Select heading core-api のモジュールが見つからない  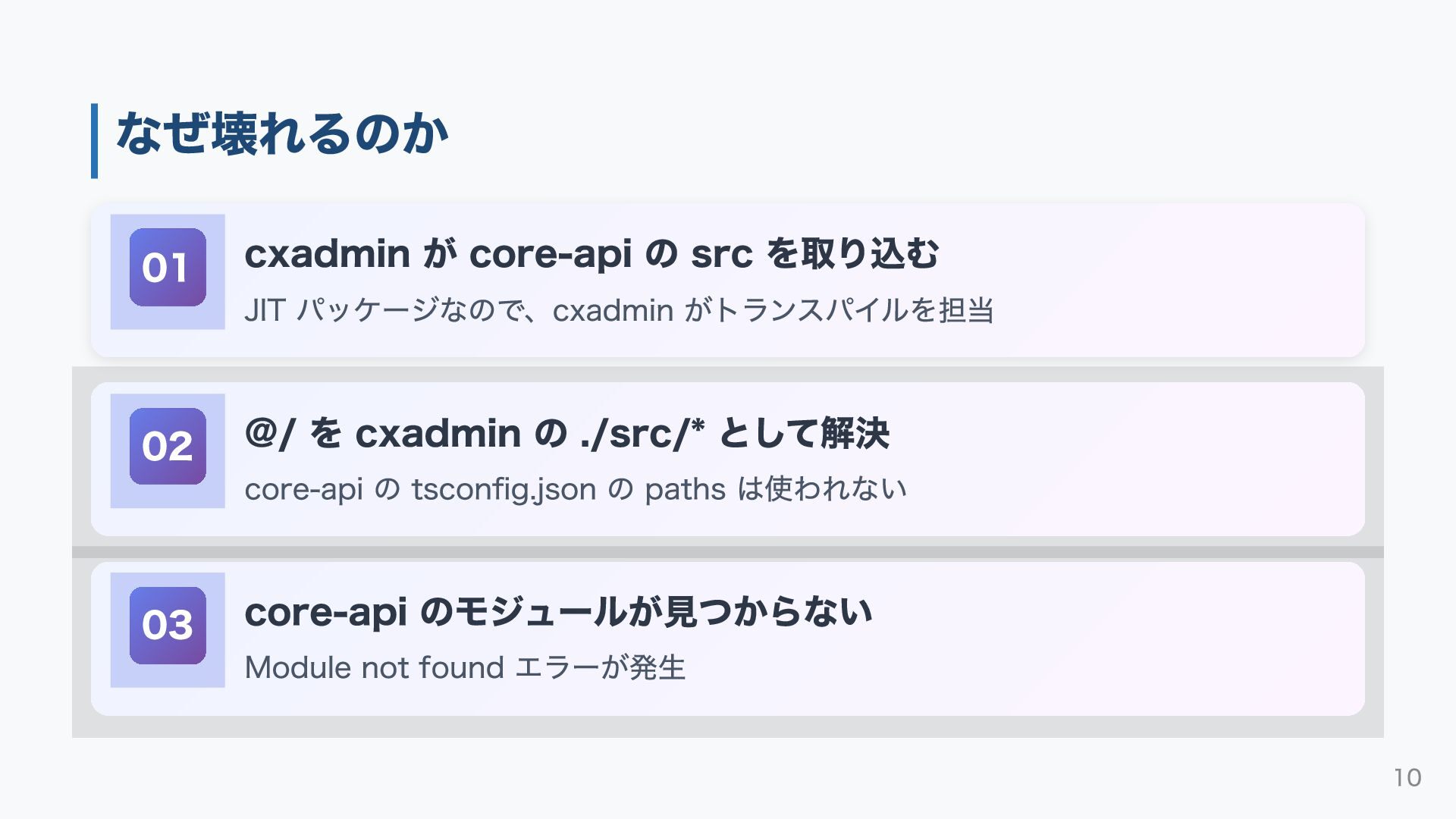[557, 612]
